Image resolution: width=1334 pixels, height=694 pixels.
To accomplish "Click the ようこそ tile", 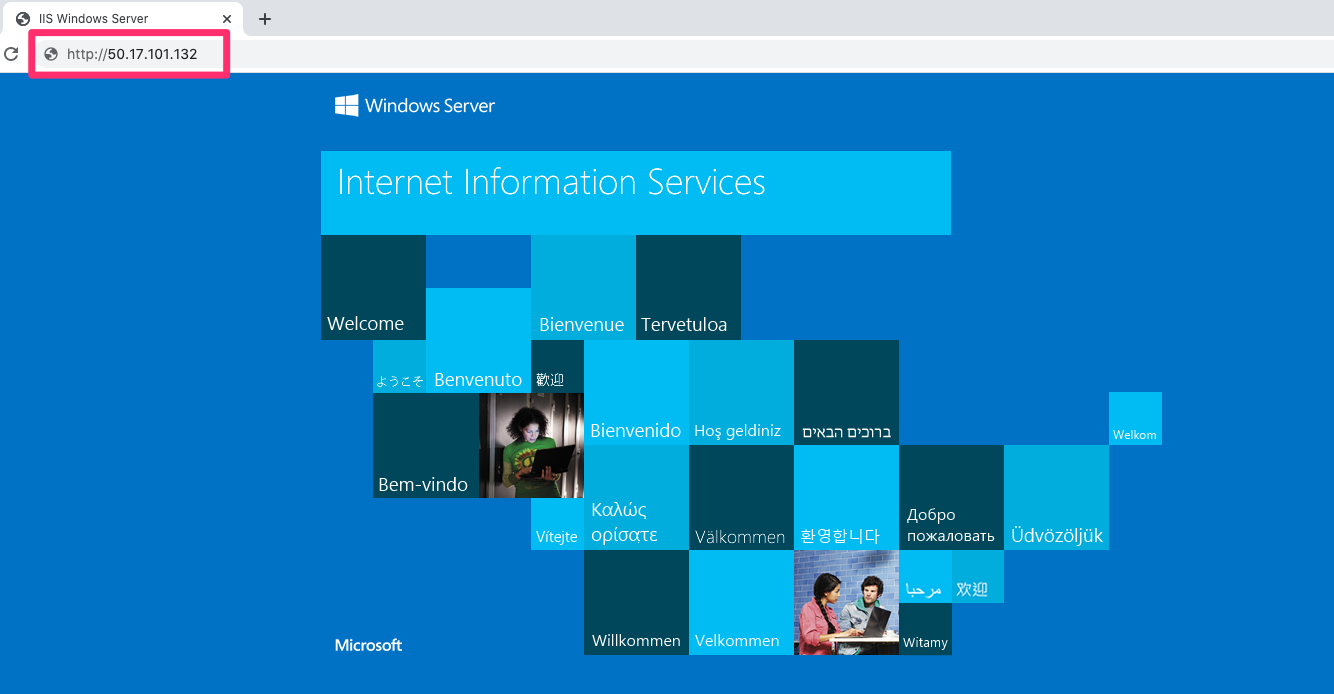I will pyautogui.click(x=399, y=366).
